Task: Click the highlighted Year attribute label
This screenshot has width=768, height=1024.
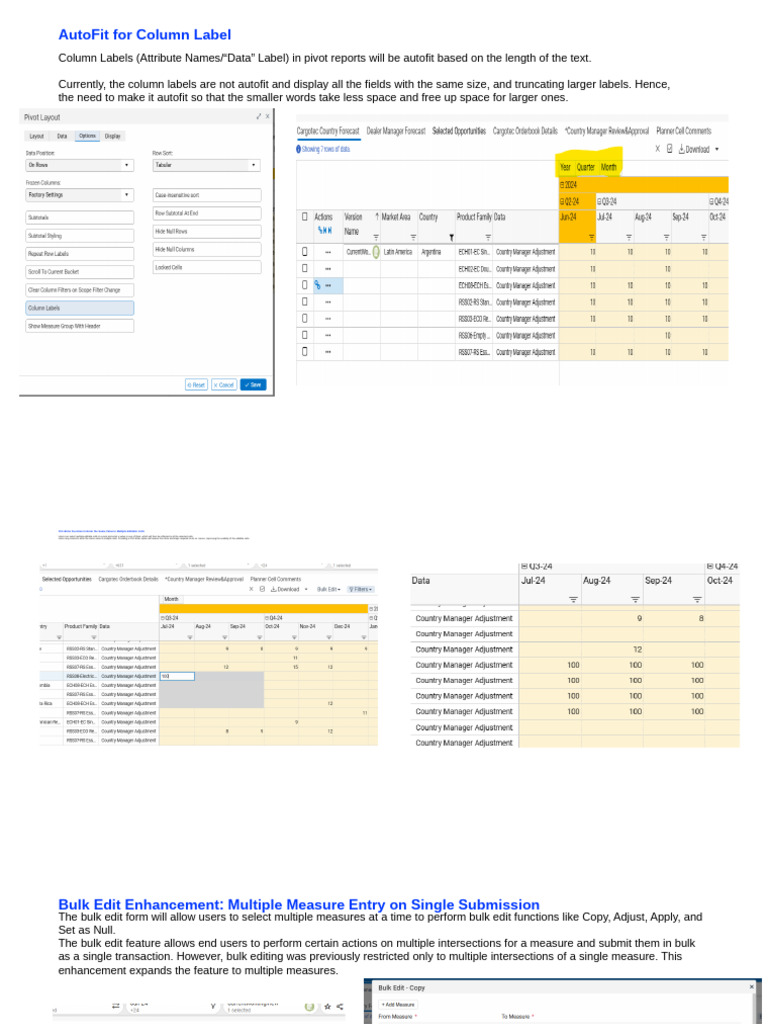Action: pyautogui.click(x=566, y=167)
